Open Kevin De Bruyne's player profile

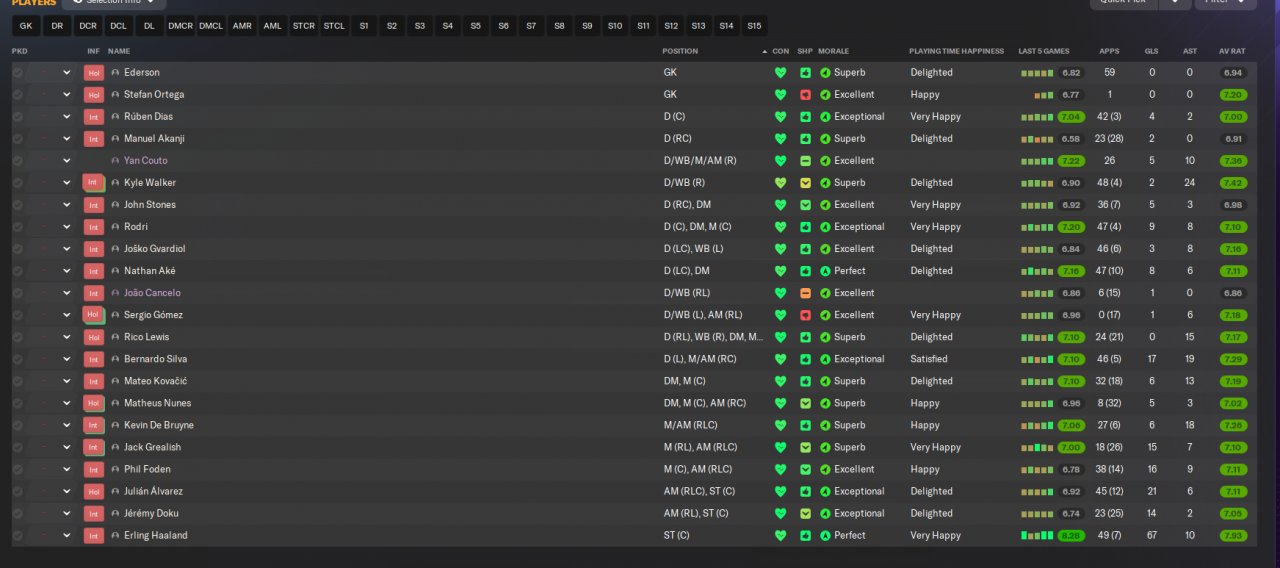159,425
